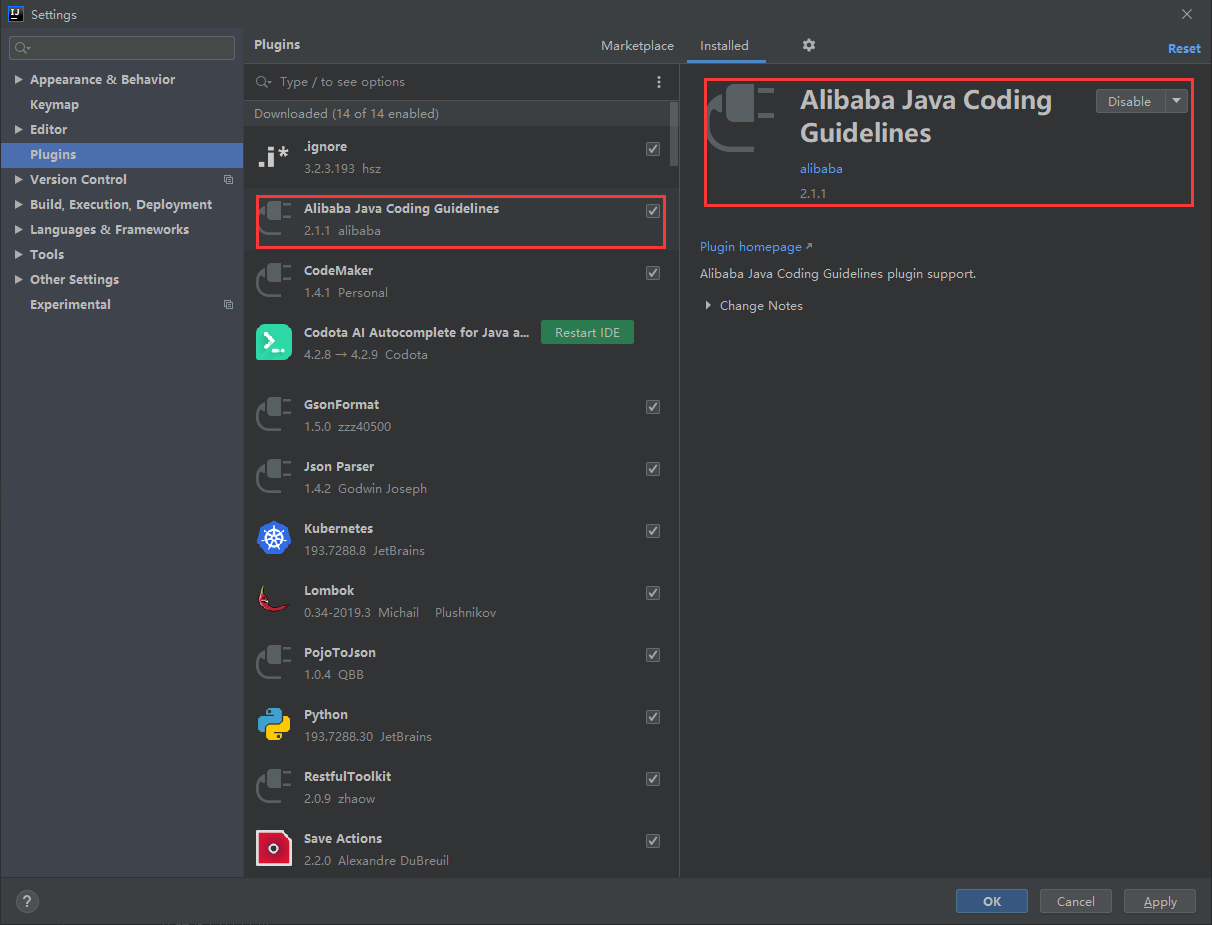This screenshot has height=925, width=1212.
Task: Click the .ignore plugin icon
Action: point(273,158)
